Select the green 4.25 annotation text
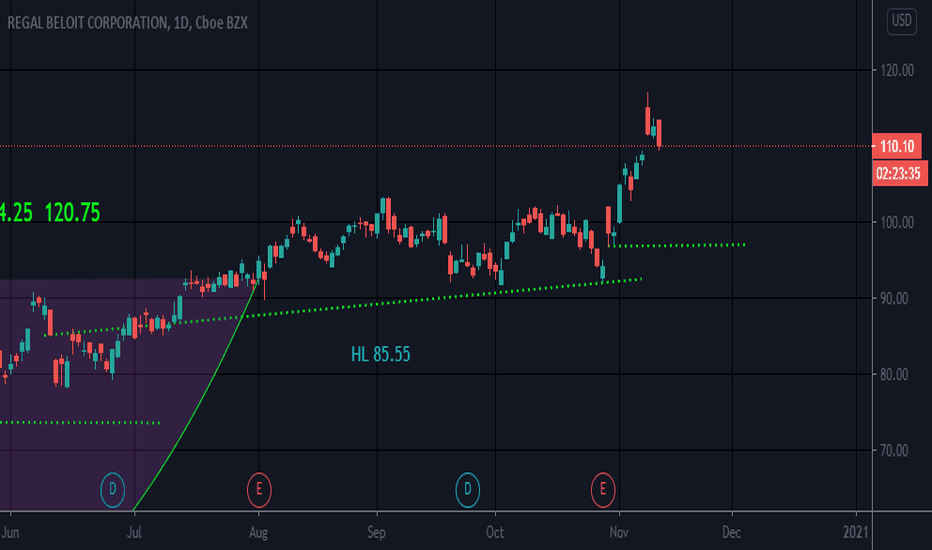 [16, 212]
